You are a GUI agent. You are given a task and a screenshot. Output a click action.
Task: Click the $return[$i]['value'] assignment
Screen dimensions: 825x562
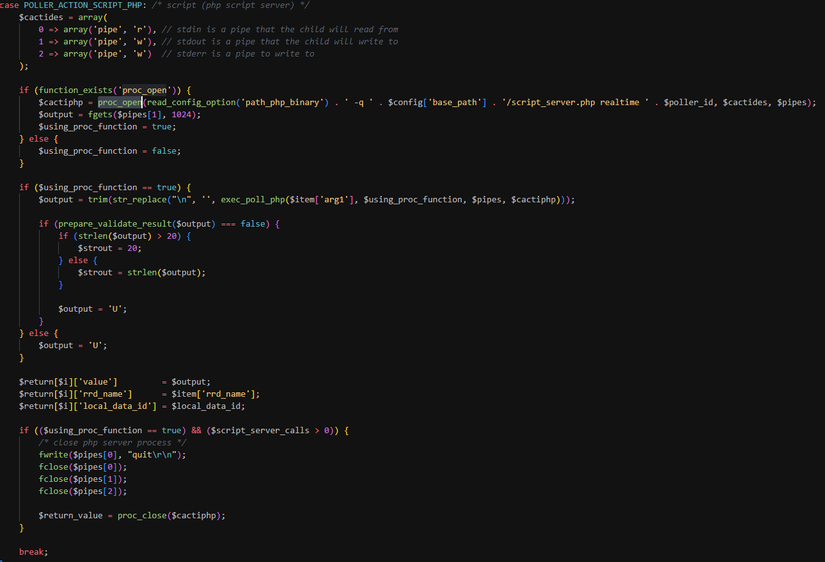pos(115,382)
